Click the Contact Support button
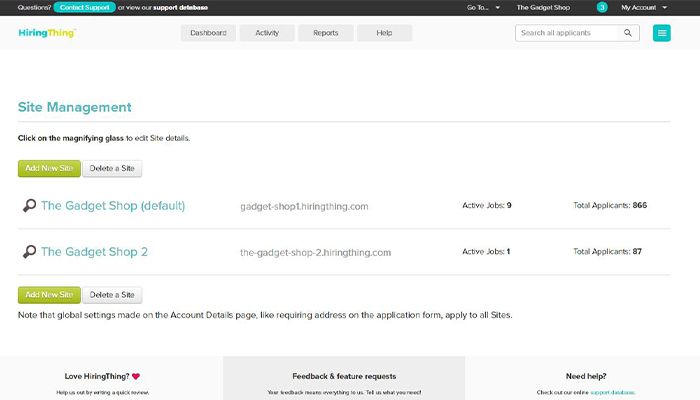700x400 pixels. (x=84, y=8)
